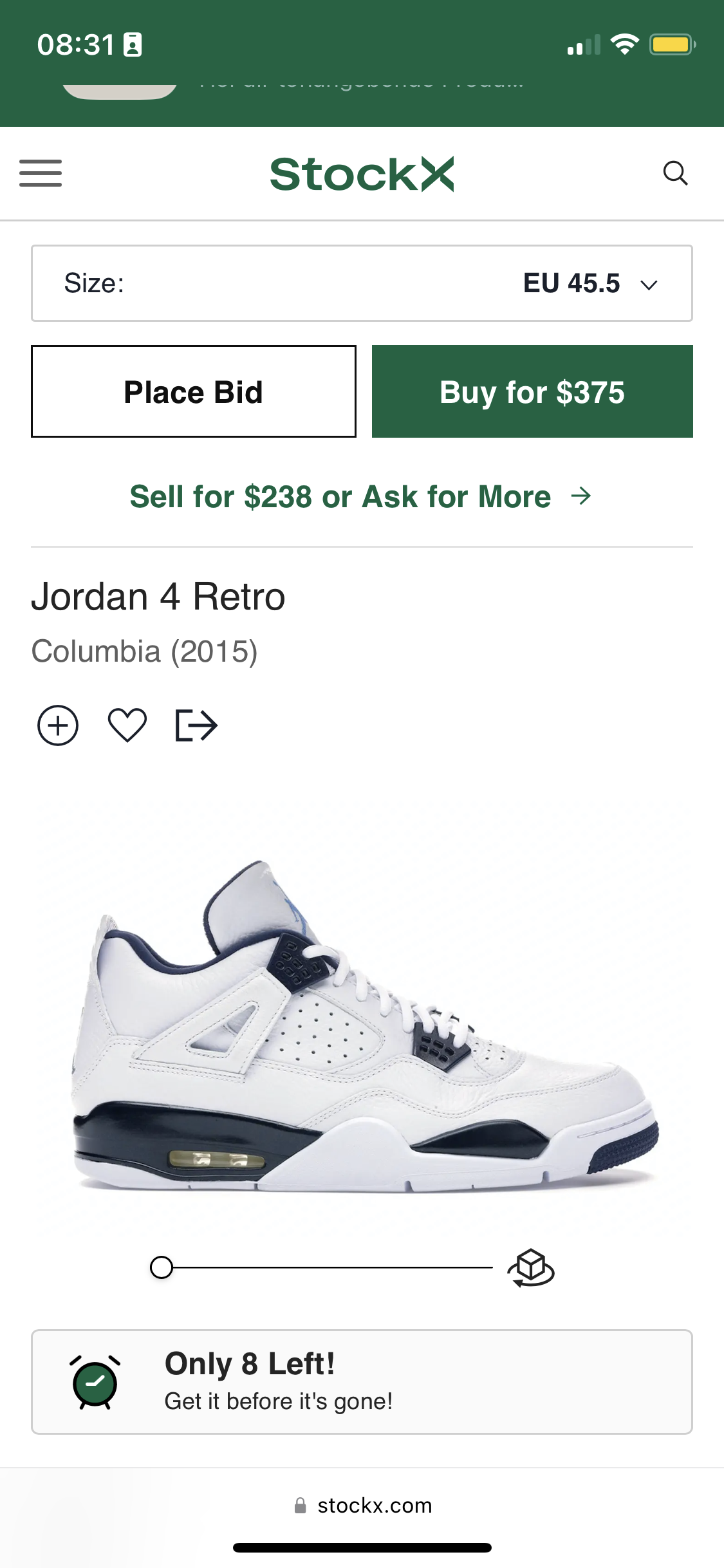Open the hamburger navigation menu
This screenshot has width=724, height=1568.
[41, 173]
